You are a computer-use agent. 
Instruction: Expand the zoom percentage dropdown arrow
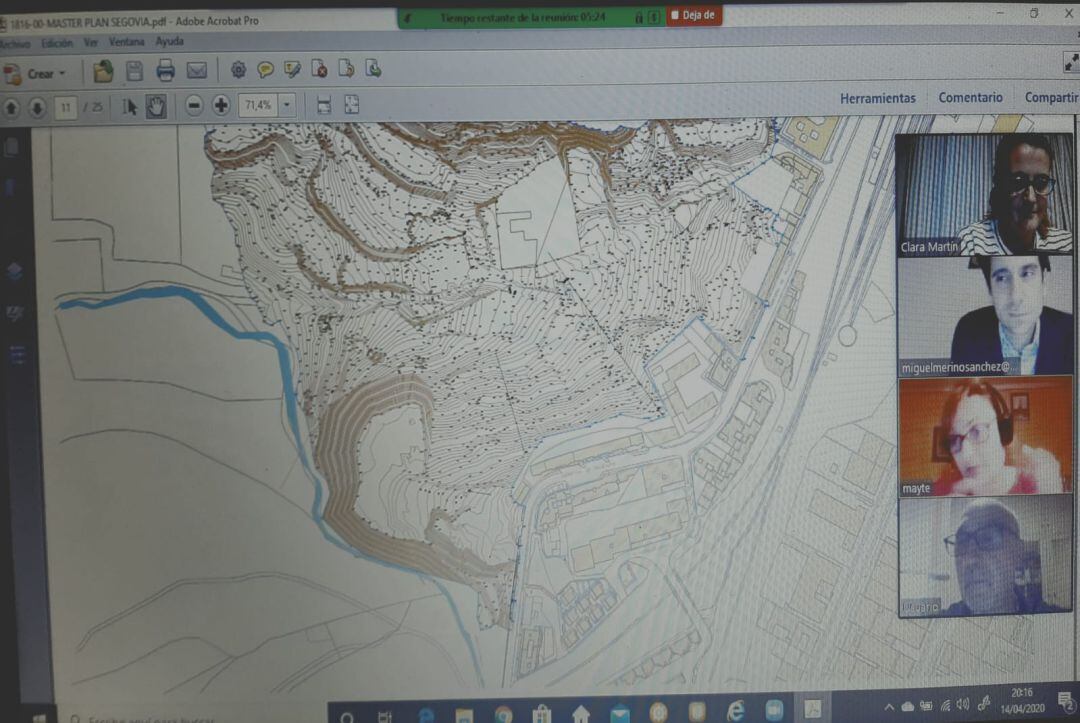288,104
